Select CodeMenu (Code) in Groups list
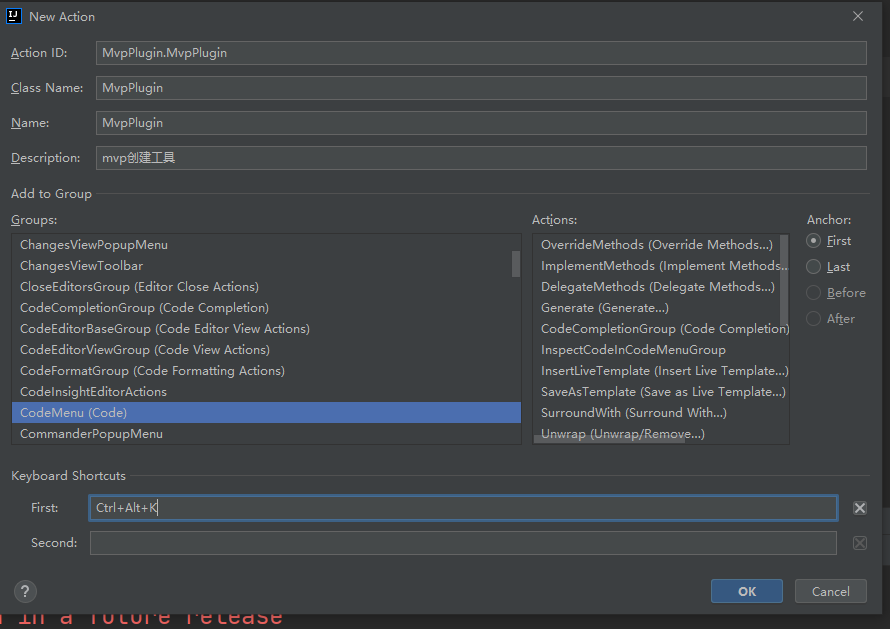The image size is (890, 629). click(x=266, y=413)
